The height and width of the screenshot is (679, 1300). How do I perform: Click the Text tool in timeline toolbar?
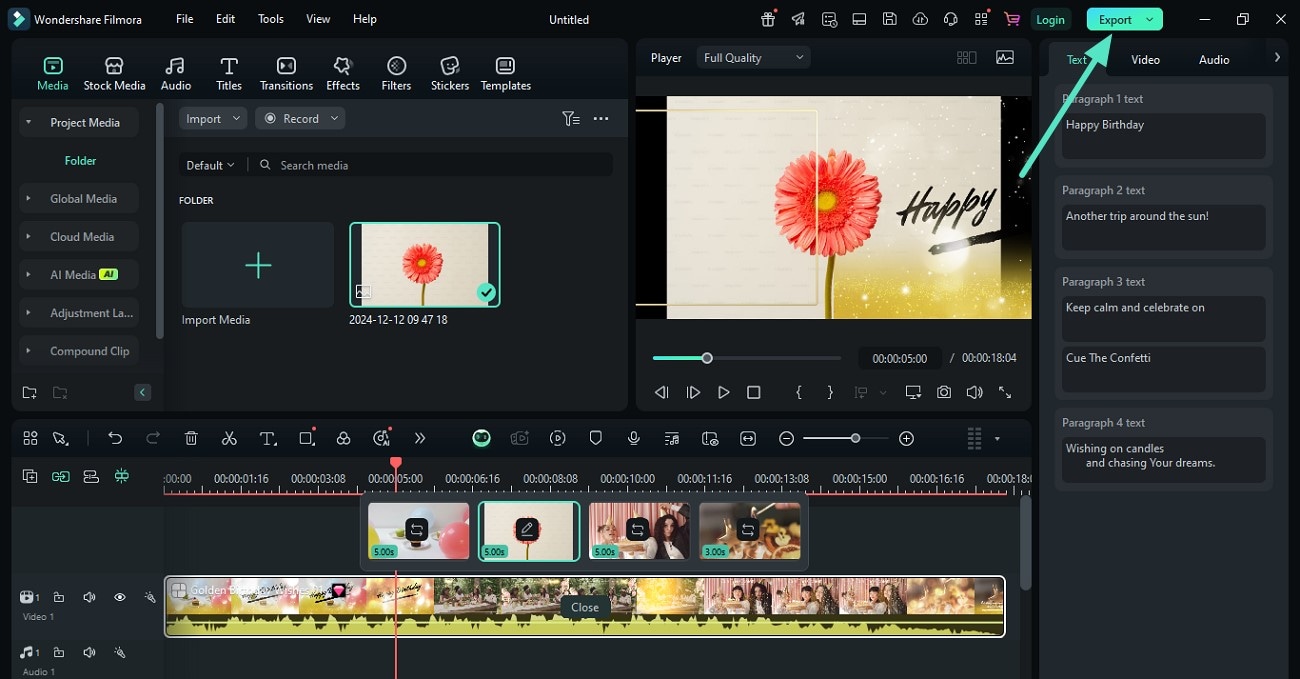(268, 438)
